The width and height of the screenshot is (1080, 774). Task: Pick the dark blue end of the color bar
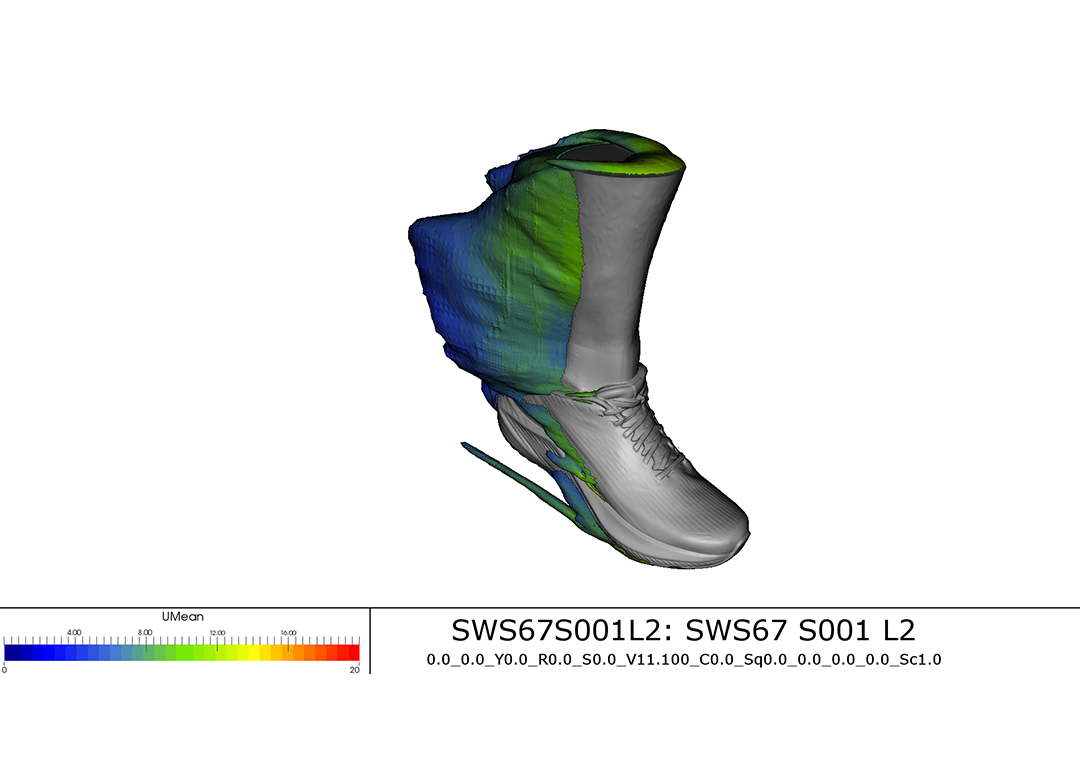coord(14,653)
